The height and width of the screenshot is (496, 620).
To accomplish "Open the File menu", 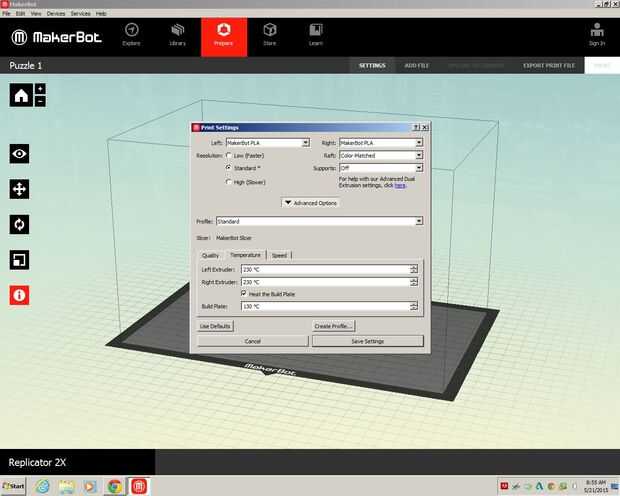I will pos(6,13).
